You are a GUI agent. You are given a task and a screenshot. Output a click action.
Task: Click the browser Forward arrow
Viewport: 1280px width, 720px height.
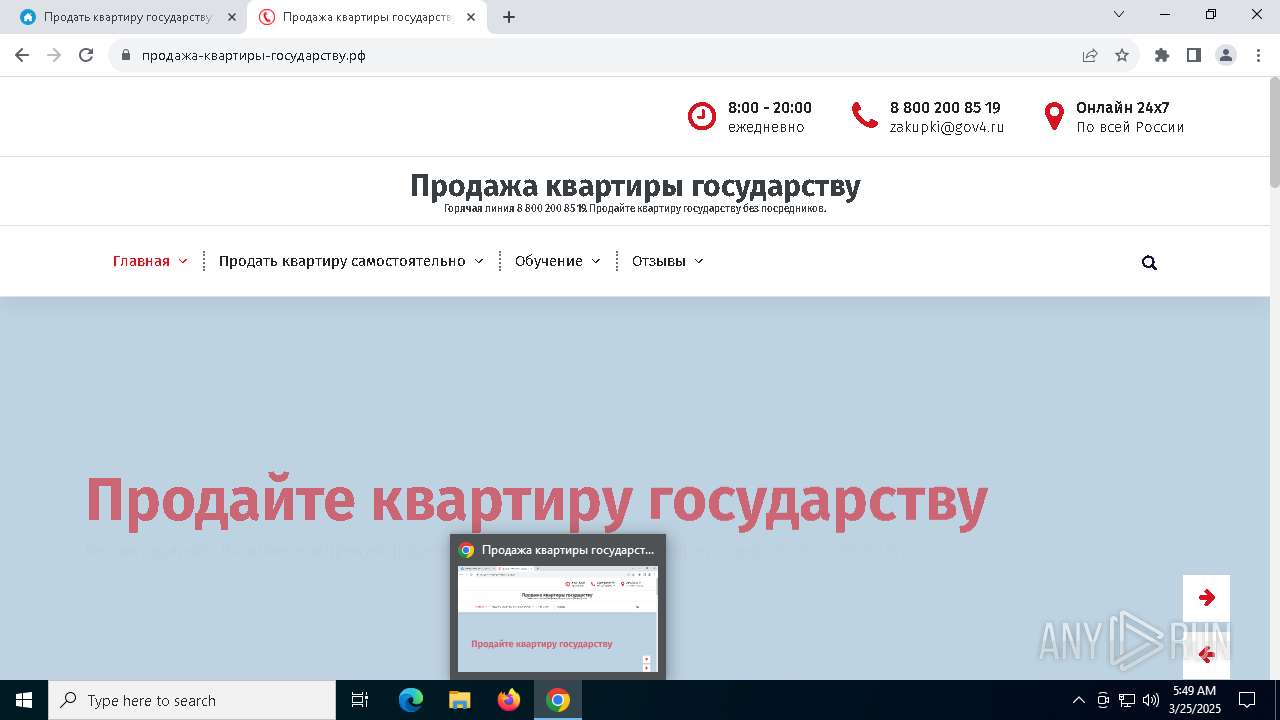click(54, 56)
